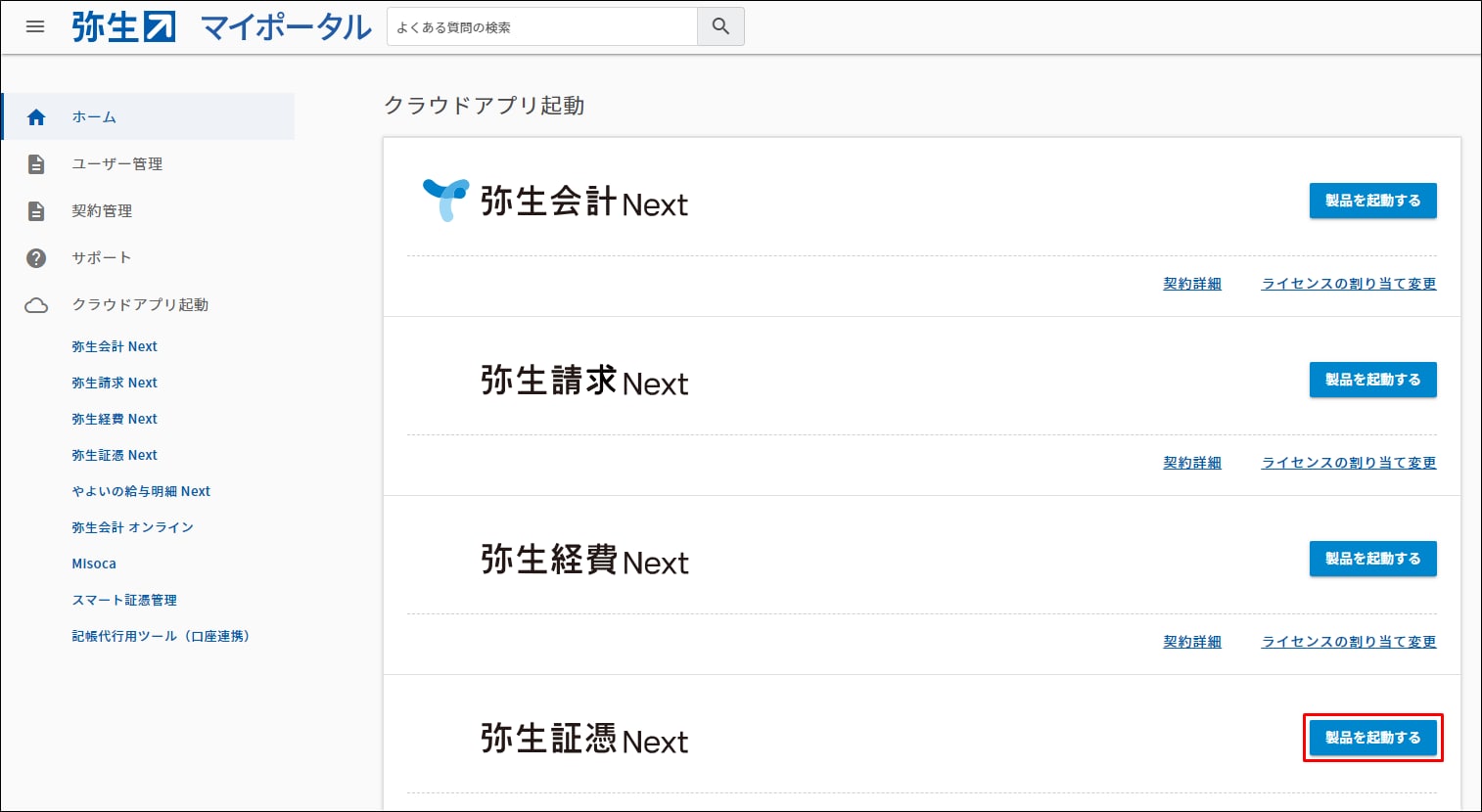Click sidebar link やよいの給与明細 Next
The image size is (1482, 812).
tap(141, 491)
